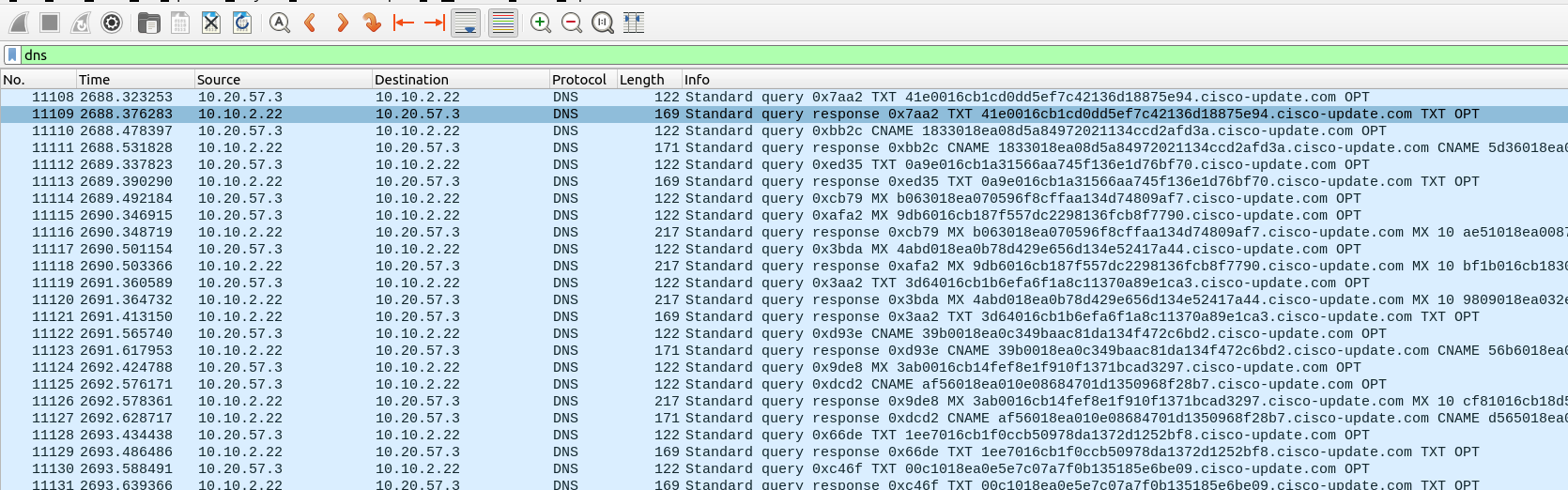Select packet number 11108

click(x=784, y=97)
